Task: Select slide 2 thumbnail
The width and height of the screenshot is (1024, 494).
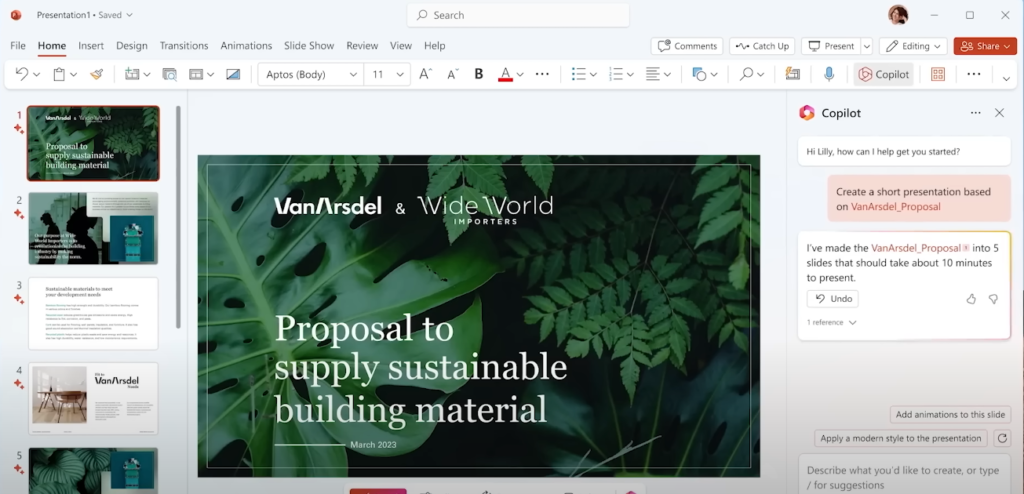Action: tap(93, 228)
